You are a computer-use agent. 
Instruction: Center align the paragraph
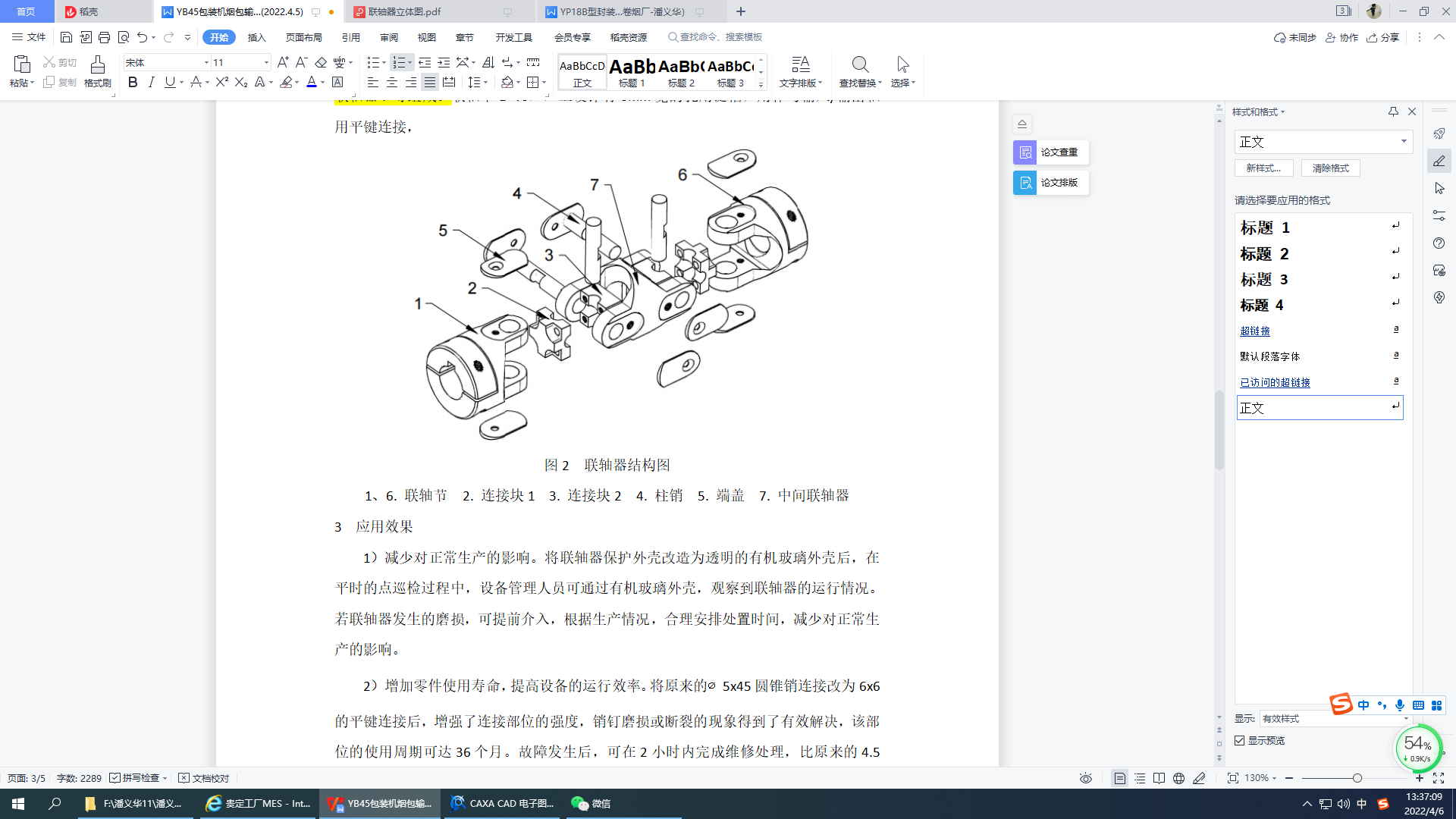pyautogui.click(x=392, y=82)
